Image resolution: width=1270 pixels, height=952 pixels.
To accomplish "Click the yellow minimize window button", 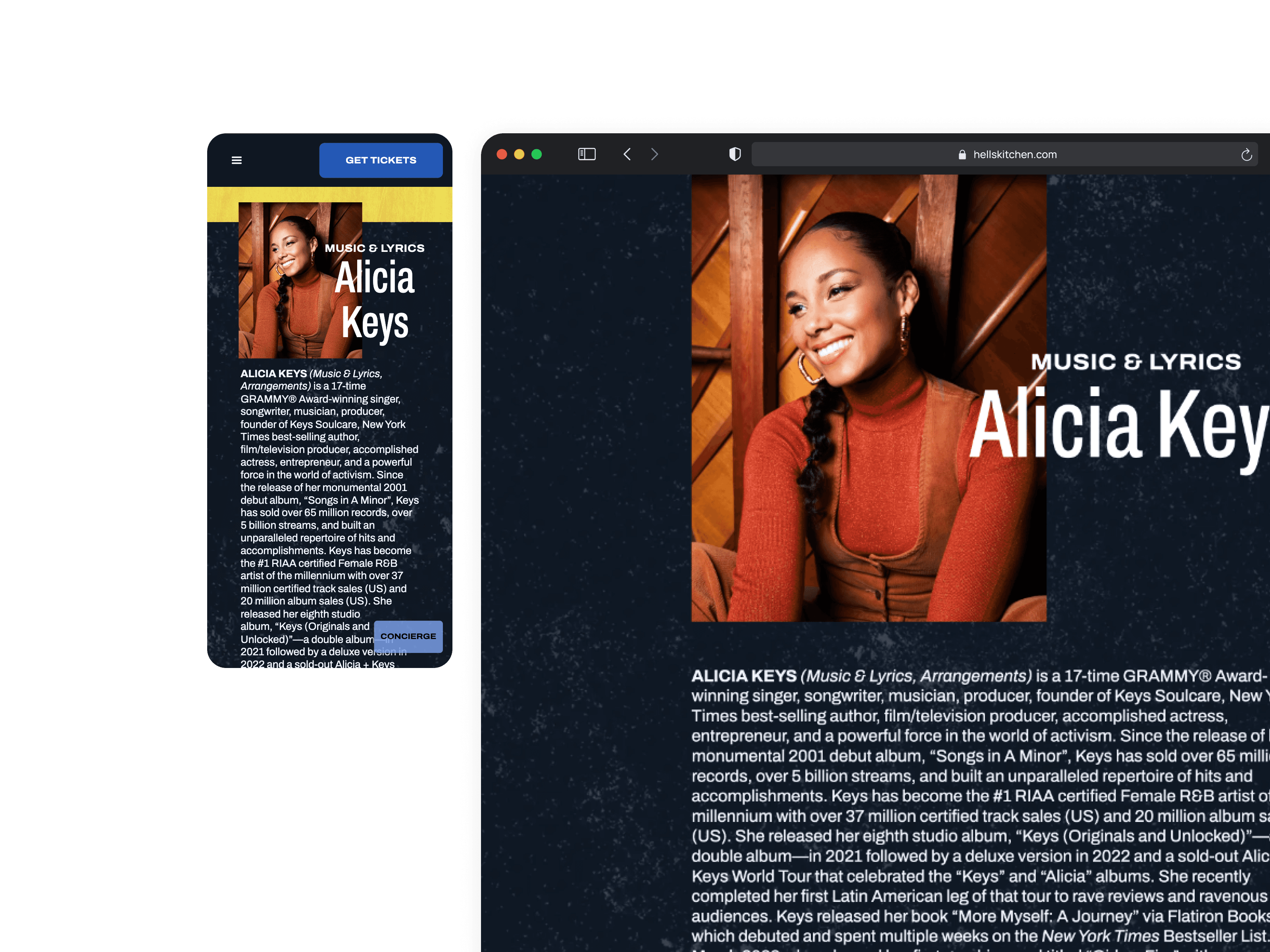I will point(519,154).
